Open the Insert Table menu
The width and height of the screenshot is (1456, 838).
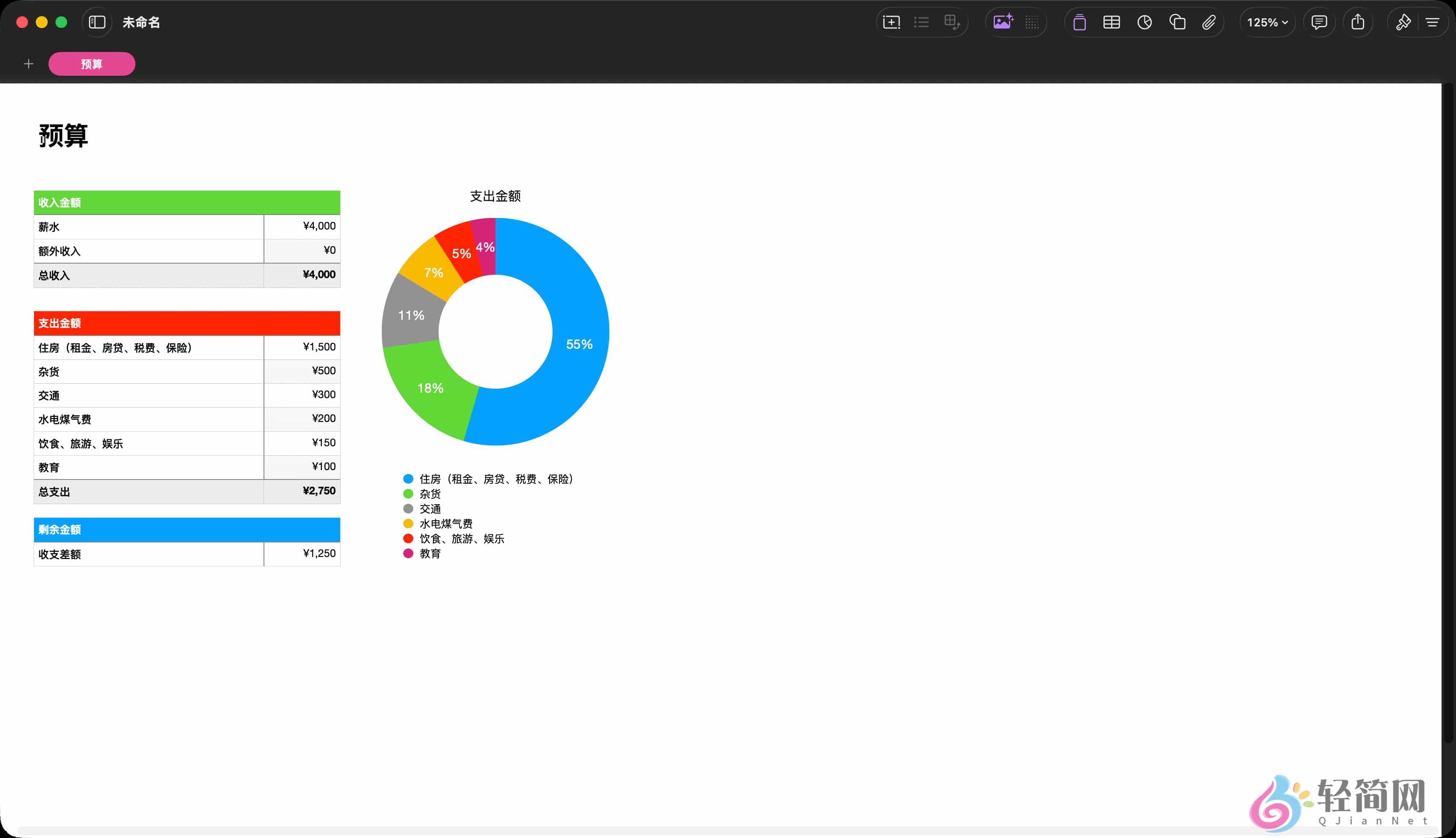(x=1112, y=22)
